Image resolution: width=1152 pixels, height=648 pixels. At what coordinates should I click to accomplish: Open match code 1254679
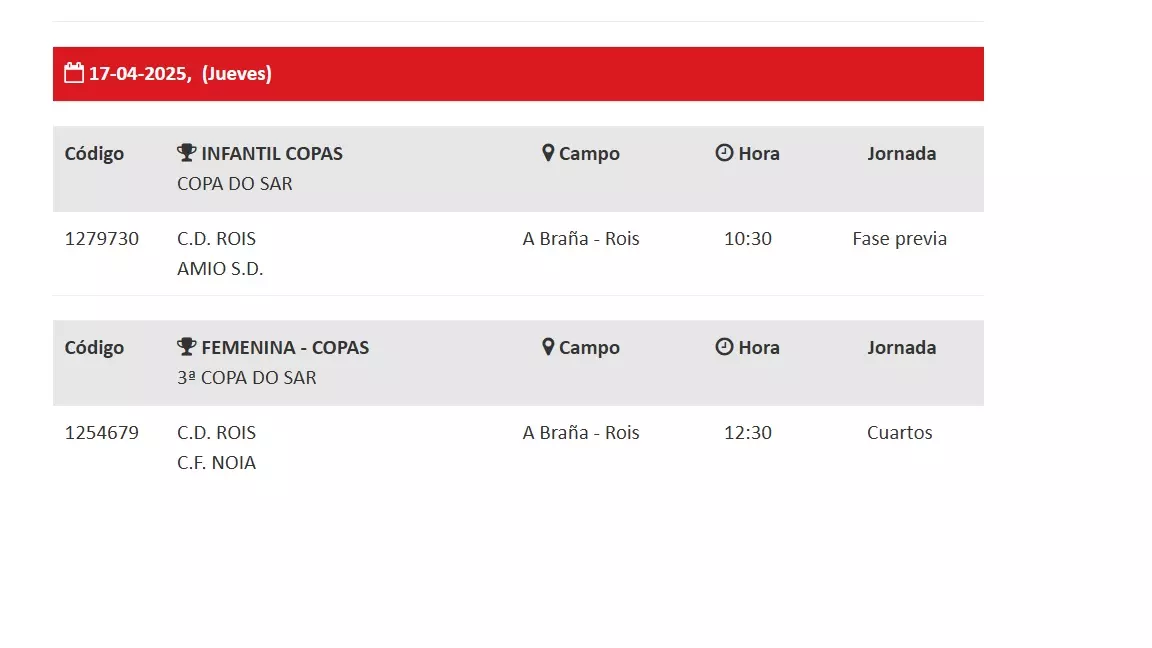pyautogui.click(x=101, y=433)
